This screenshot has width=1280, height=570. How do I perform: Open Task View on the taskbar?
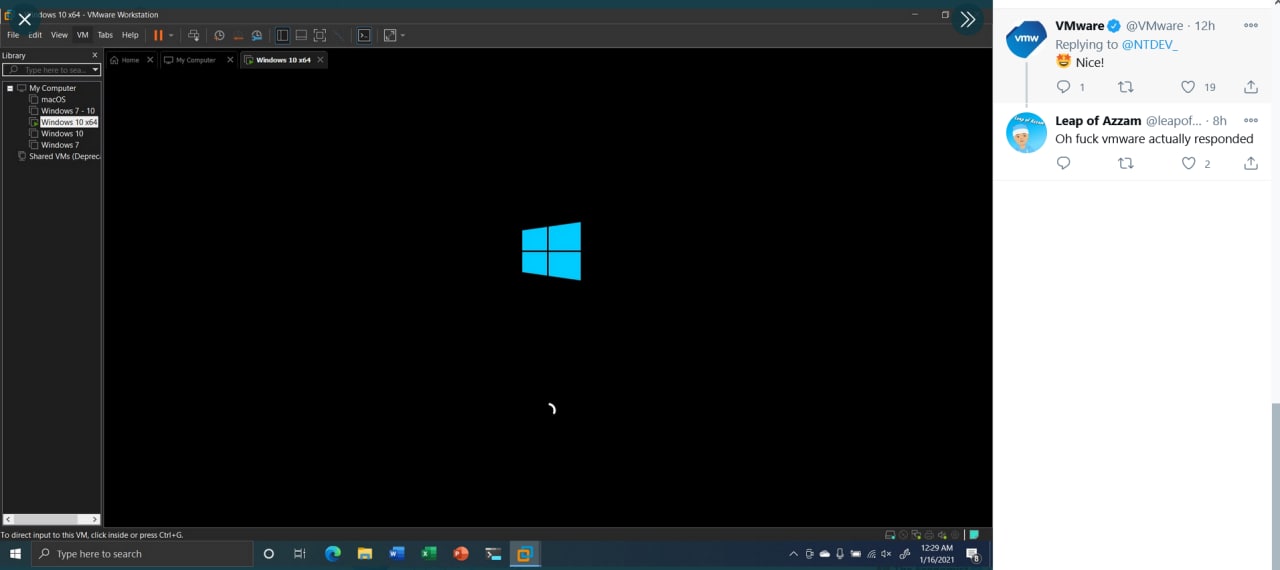click(300, 554)
